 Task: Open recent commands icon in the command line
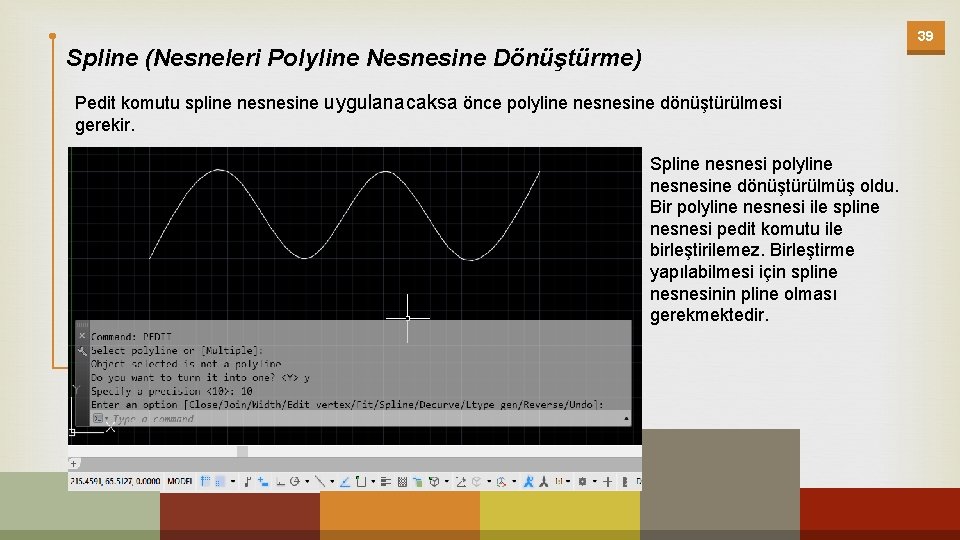[x=99, y=419]
